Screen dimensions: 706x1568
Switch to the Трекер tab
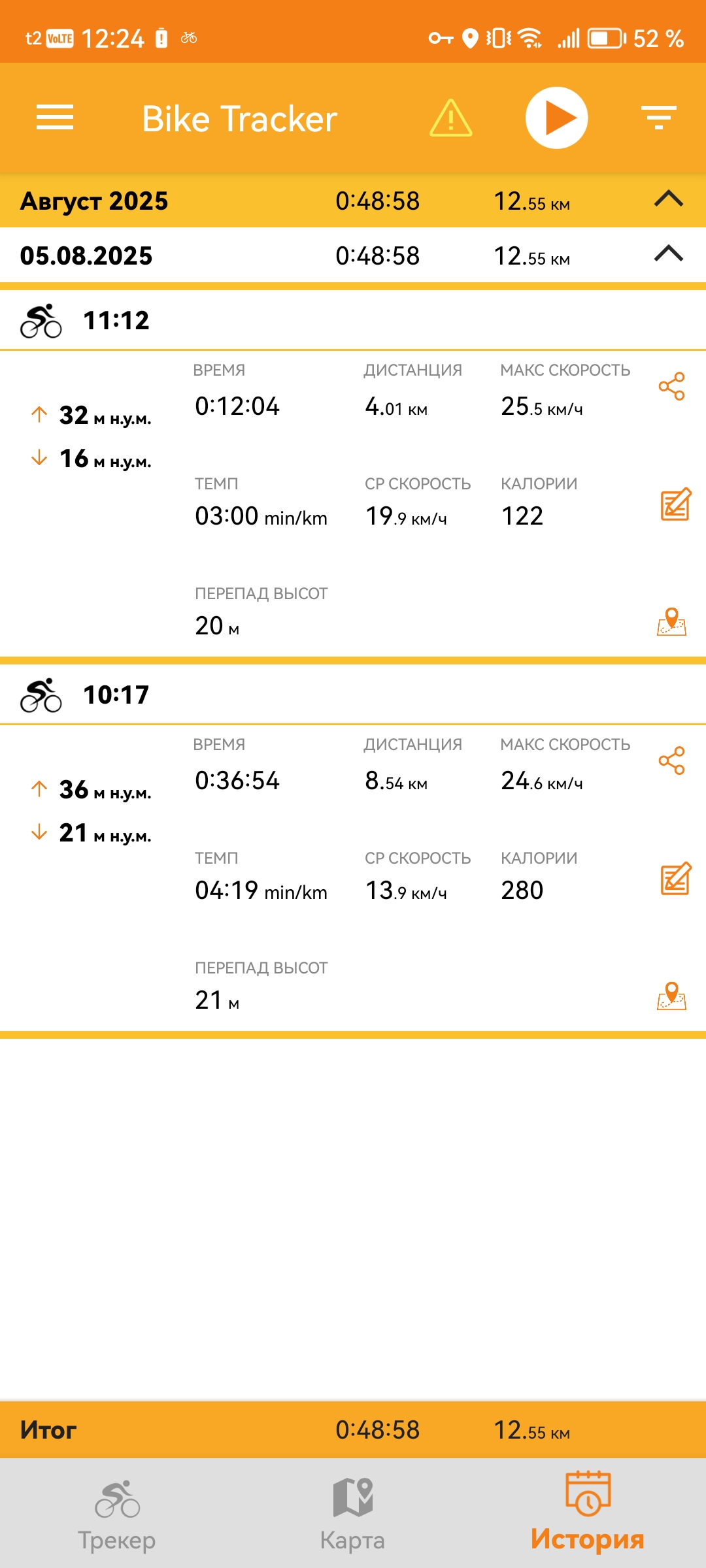[117, 1514]
